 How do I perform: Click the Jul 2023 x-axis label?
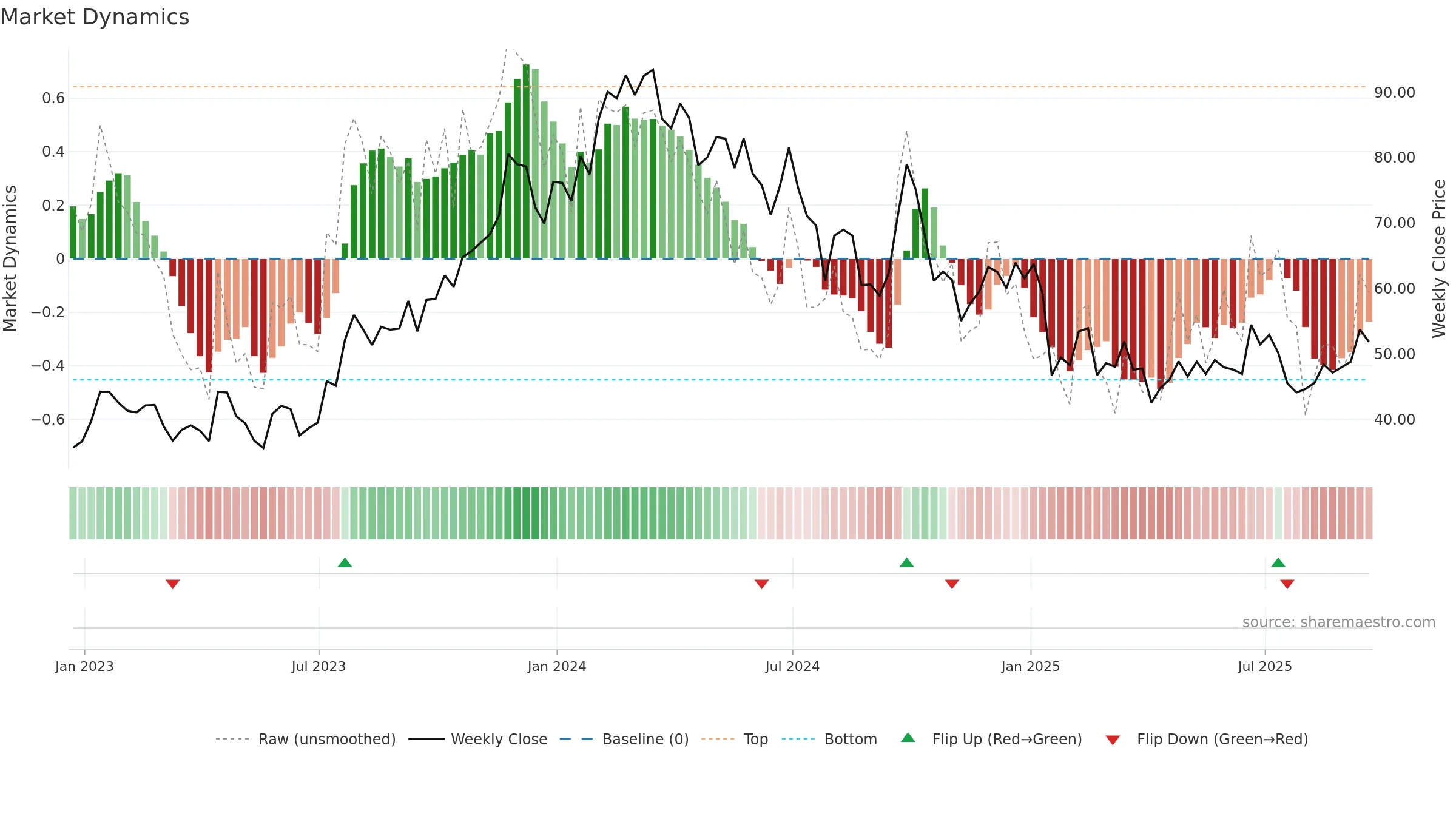318,666
